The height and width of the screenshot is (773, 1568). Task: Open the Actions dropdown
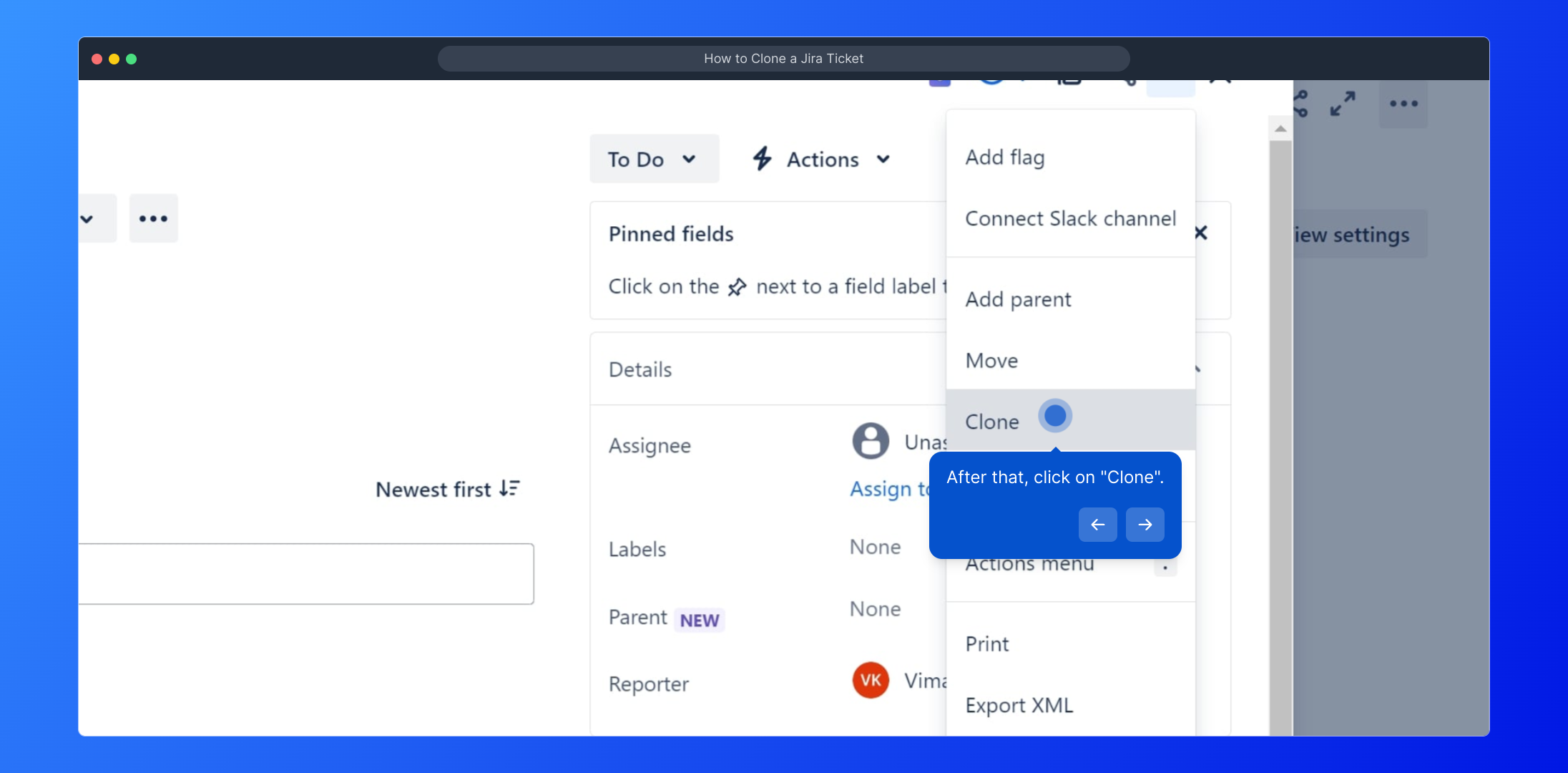(823, 159)
